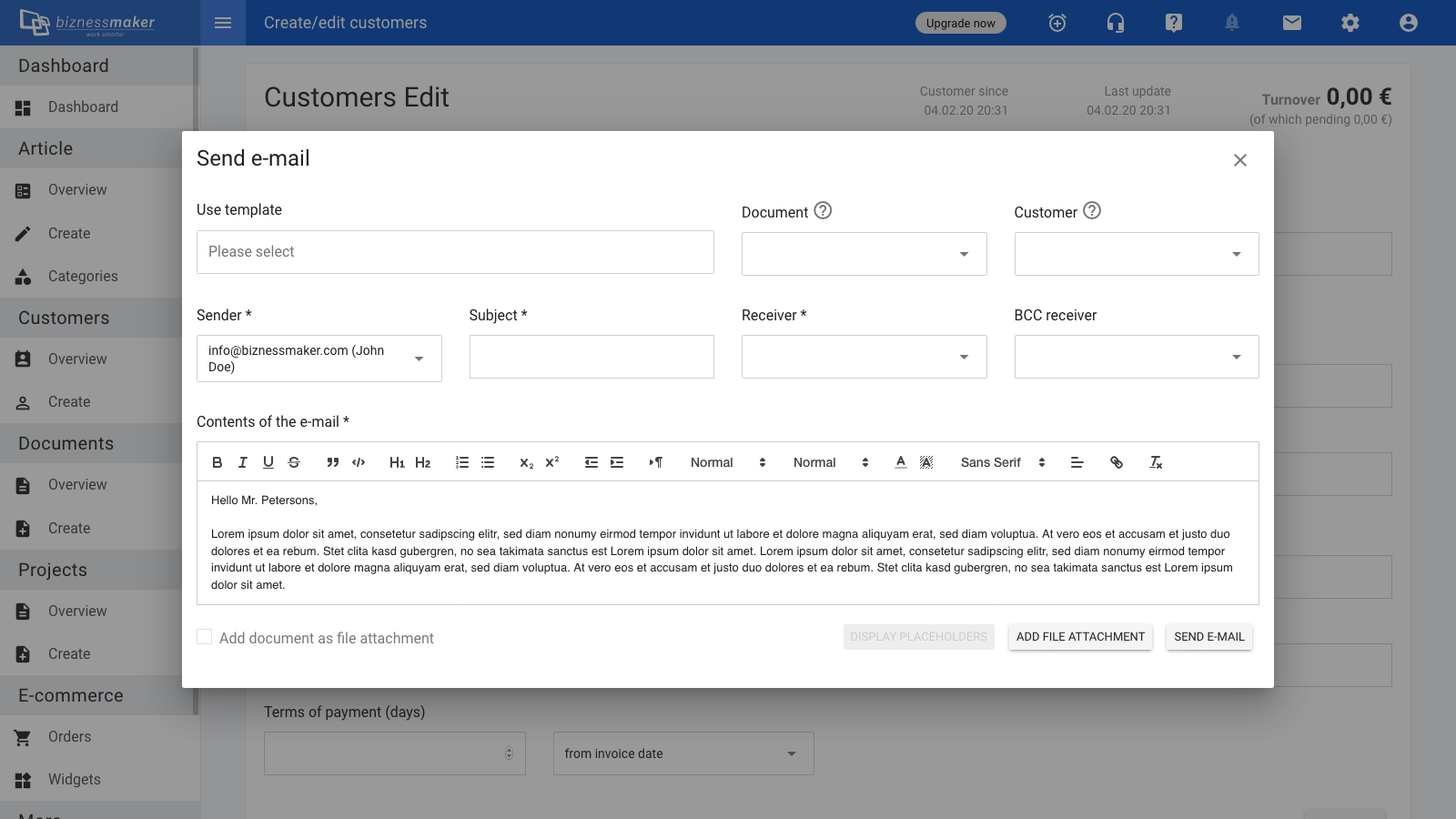This screenshot has height=819, width=1456.
Task: Start an ordered numbered list
Action: [x=462, y=462]
